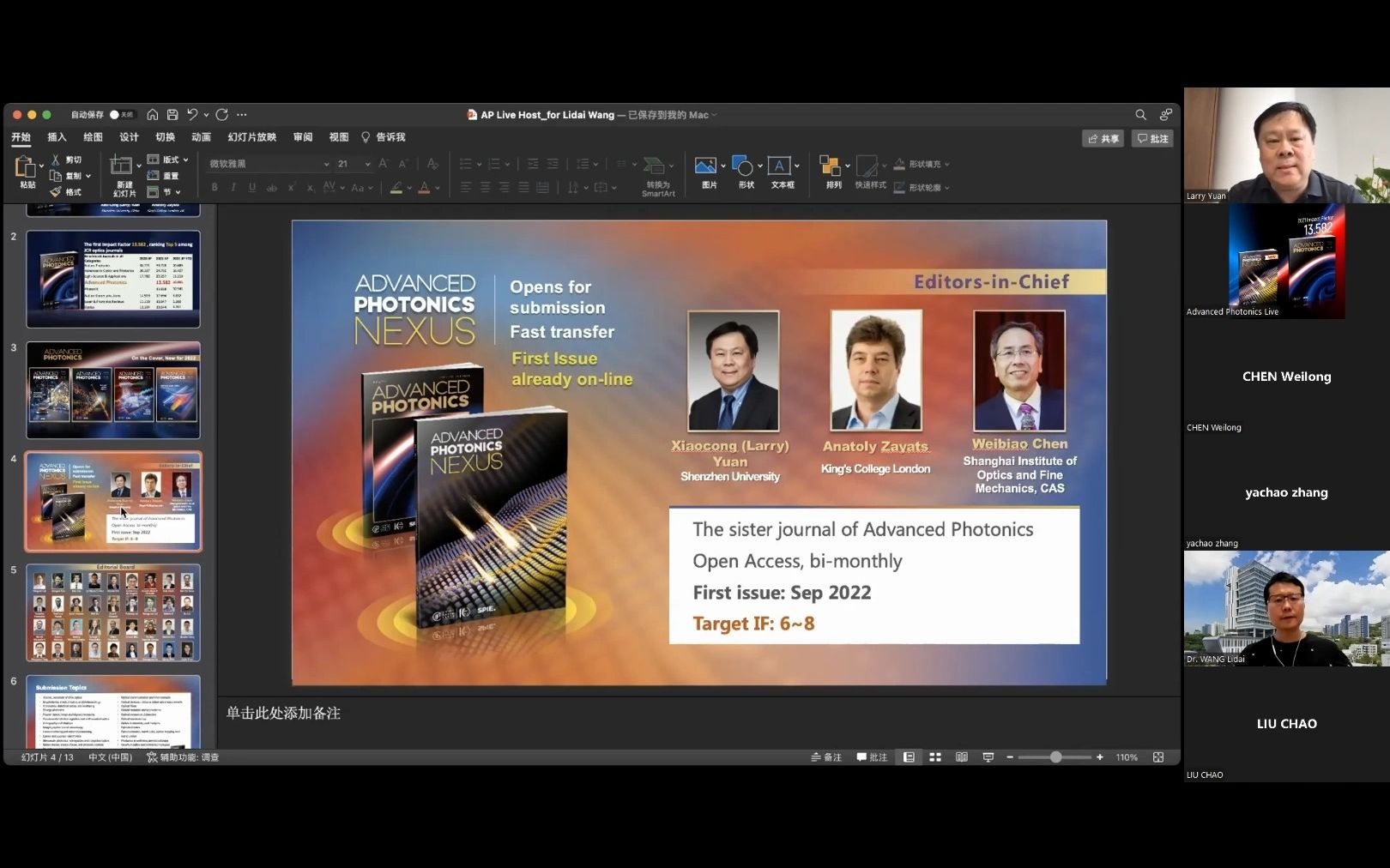Toggle AutoSave (自动保存) switch

click(x=122, y=114)
